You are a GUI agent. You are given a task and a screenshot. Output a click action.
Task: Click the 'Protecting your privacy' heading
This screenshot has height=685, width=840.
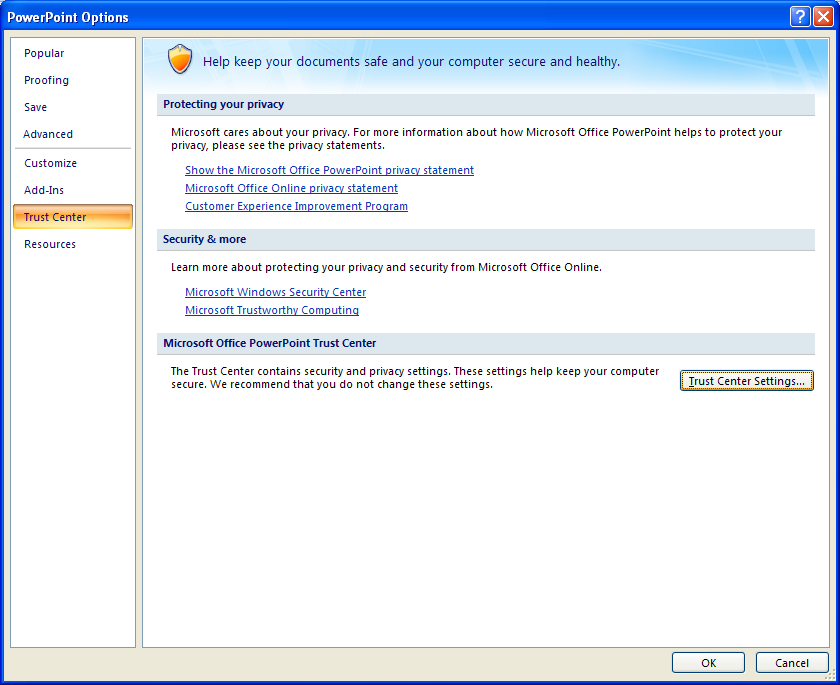[x=223, y=104]
